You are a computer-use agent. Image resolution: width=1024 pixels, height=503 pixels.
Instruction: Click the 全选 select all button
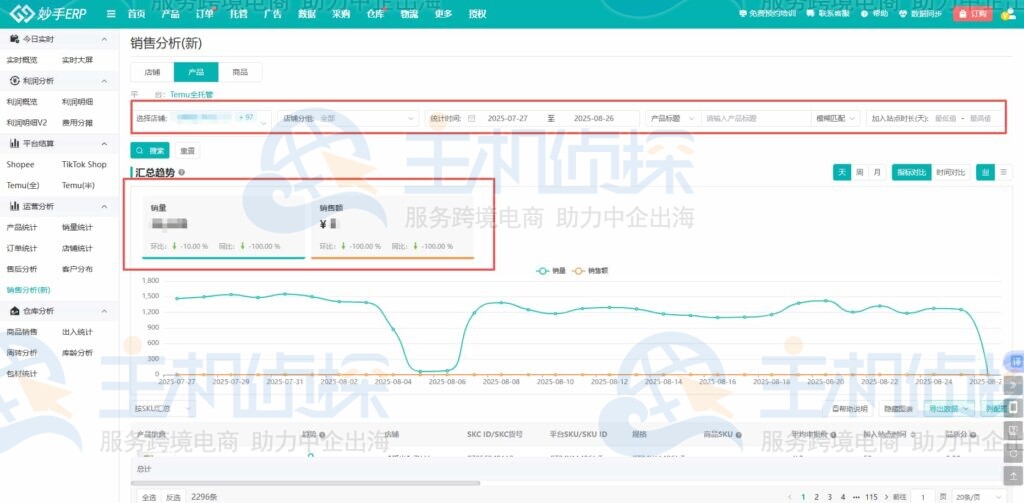[149, 497]
